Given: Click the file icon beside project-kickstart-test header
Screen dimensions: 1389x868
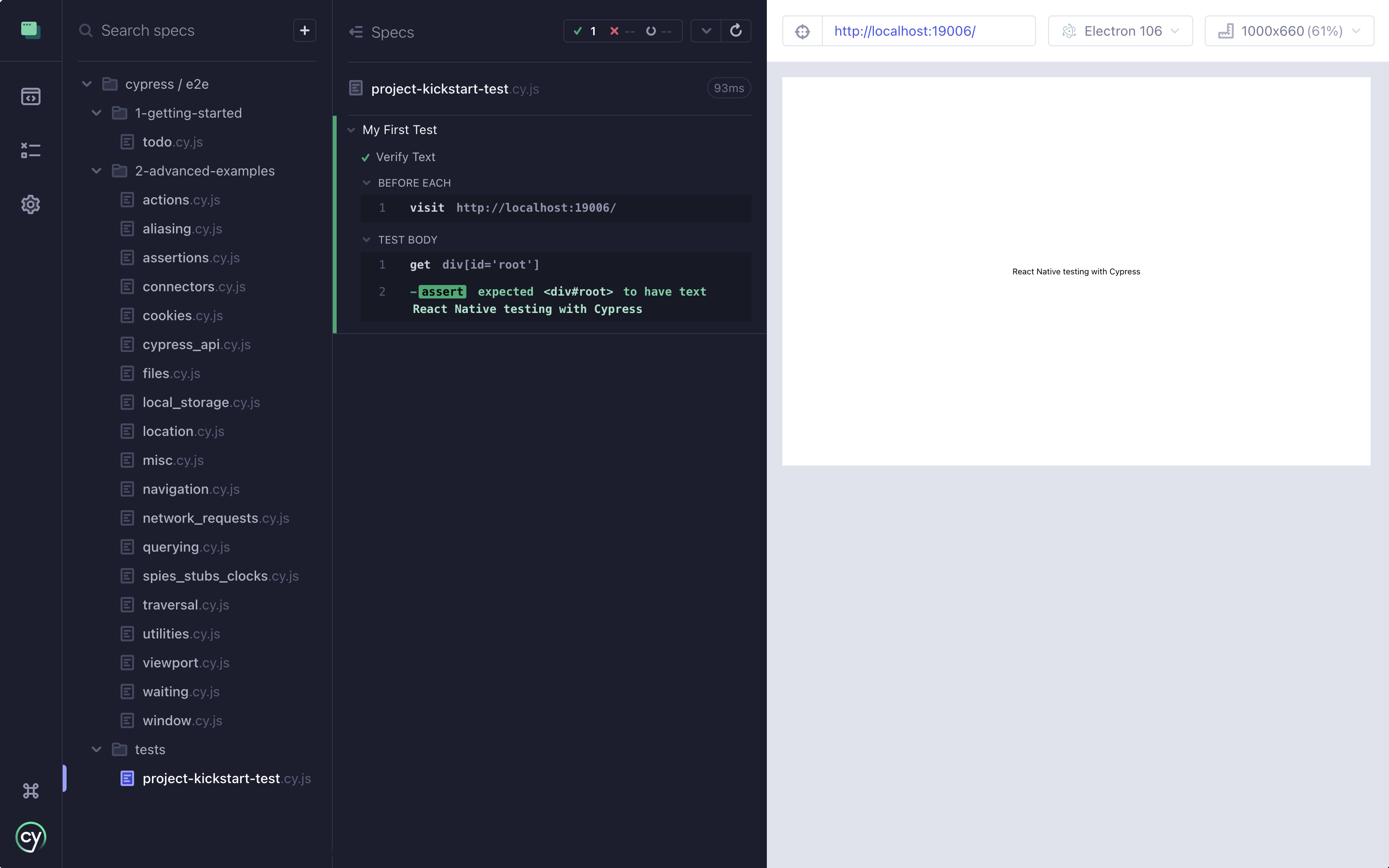Looking at the screenshot, I should tap(356, 88).
